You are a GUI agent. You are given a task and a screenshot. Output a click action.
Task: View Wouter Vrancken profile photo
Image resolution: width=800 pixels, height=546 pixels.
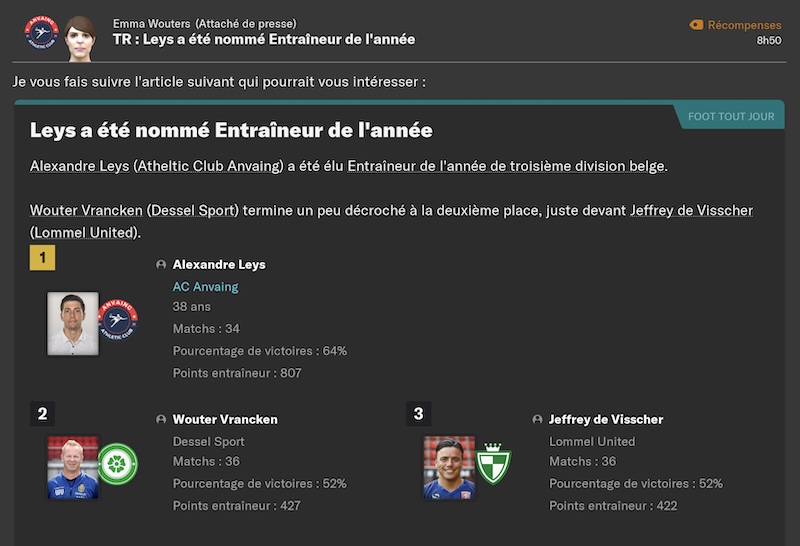[x=73, y=467]
